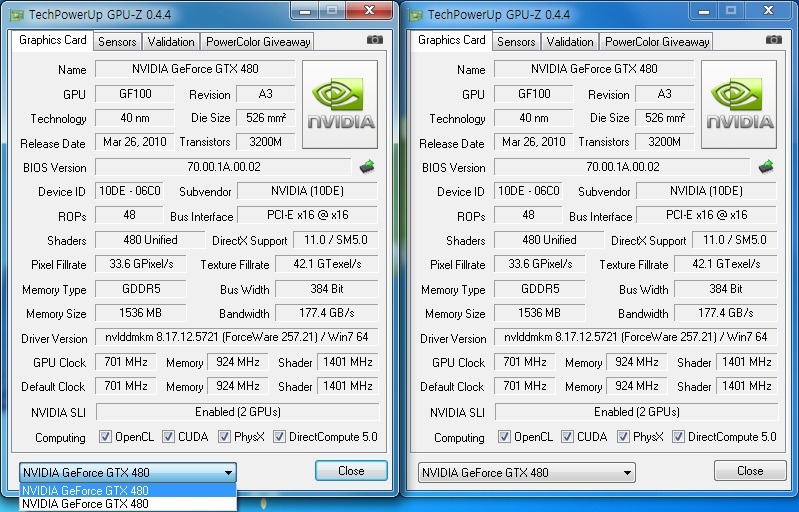The image size is (799, 512).
Task: Toggle PhysX checkbox in right window
Action: coord(623,437)
